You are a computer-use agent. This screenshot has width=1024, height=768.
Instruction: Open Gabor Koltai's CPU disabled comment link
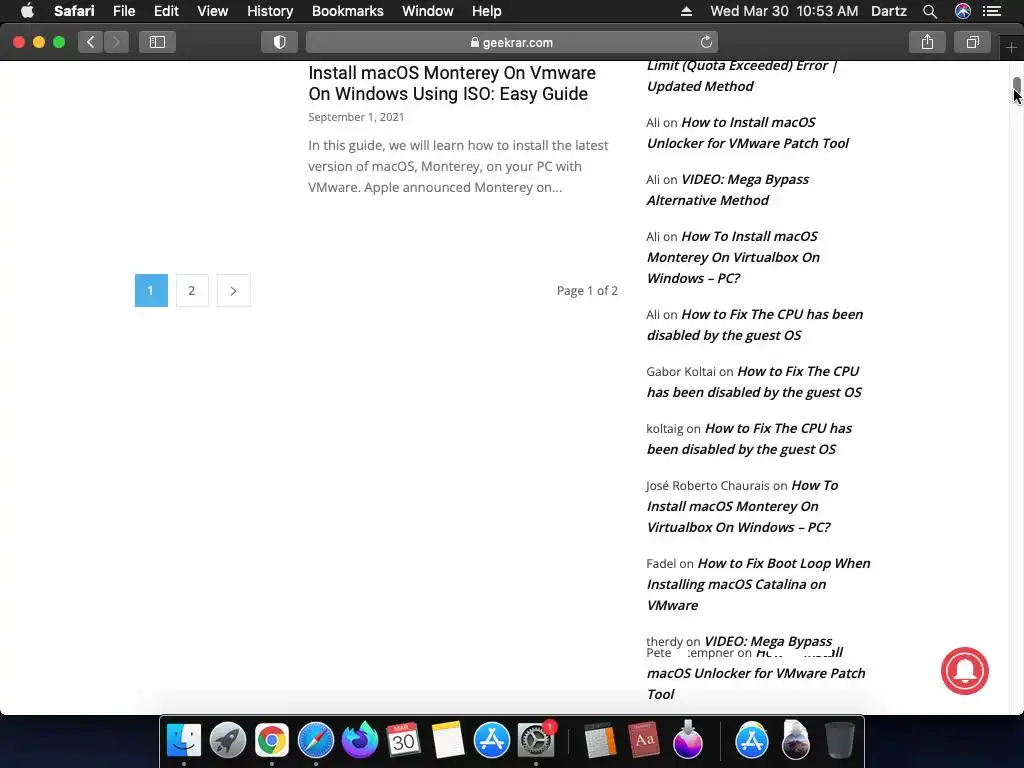(754, 381)
